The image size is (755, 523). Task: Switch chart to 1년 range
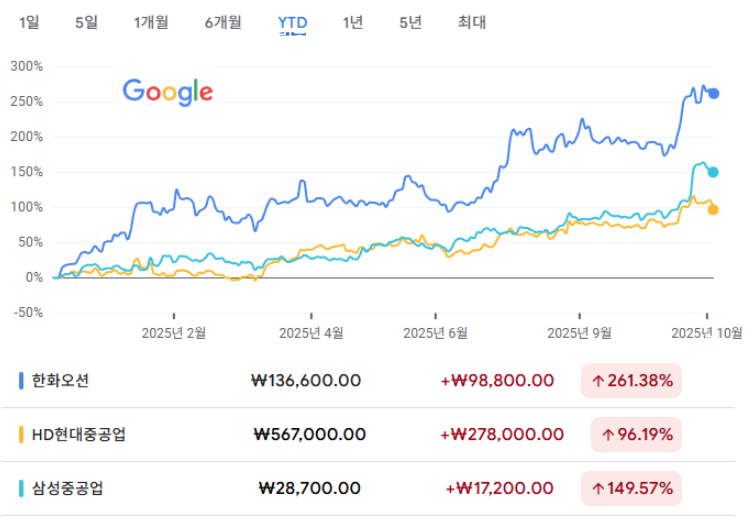click(352, 22)
